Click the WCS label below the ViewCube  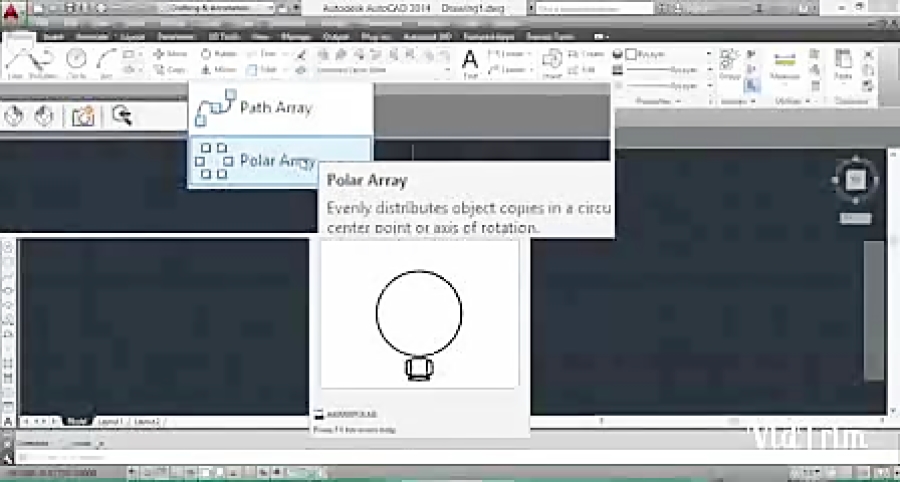pos(856,218)
